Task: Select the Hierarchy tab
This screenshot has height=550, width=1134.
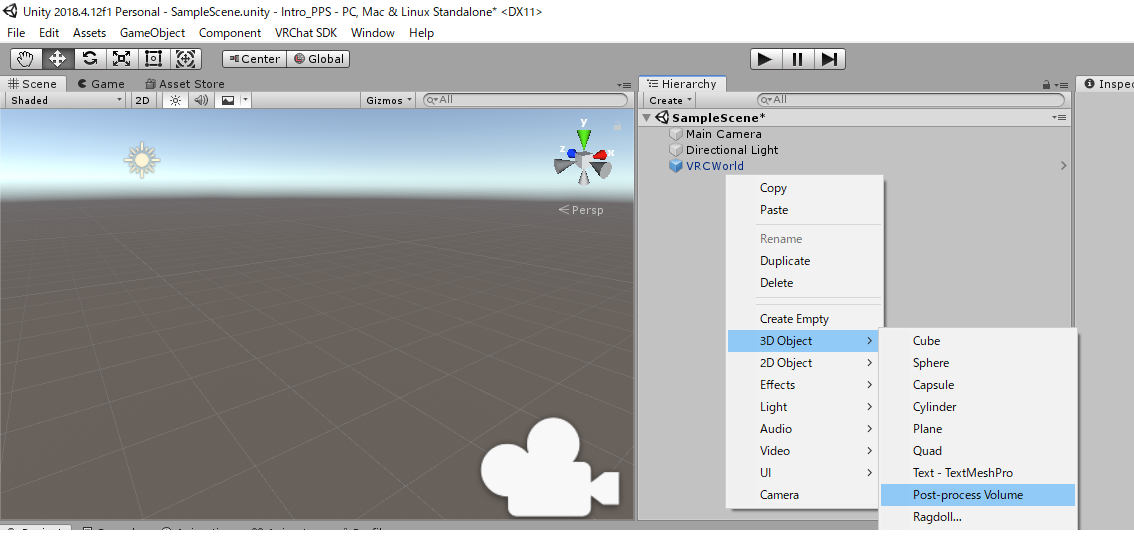Action: point(682,84)
